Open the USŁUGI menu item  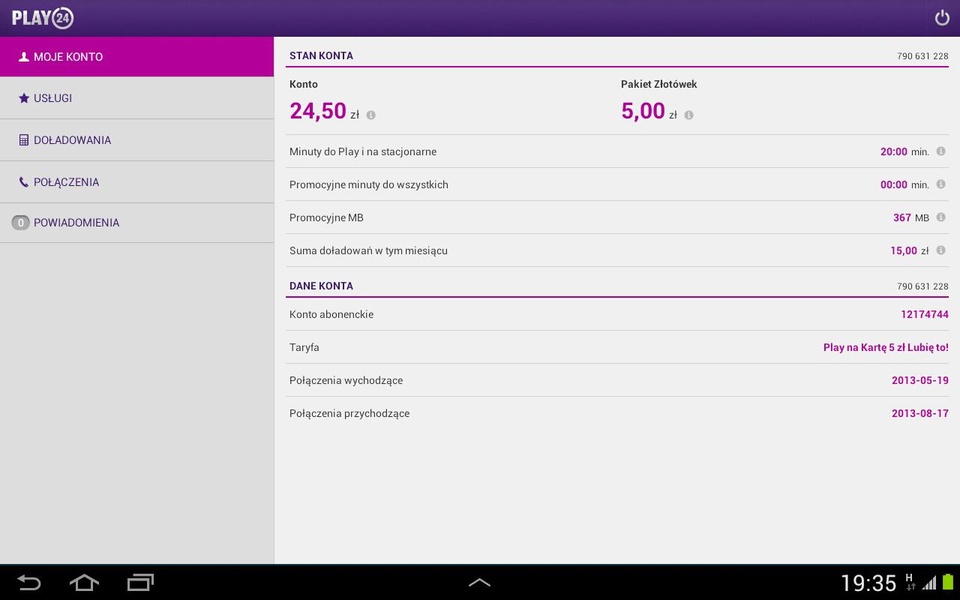(137, 98)
